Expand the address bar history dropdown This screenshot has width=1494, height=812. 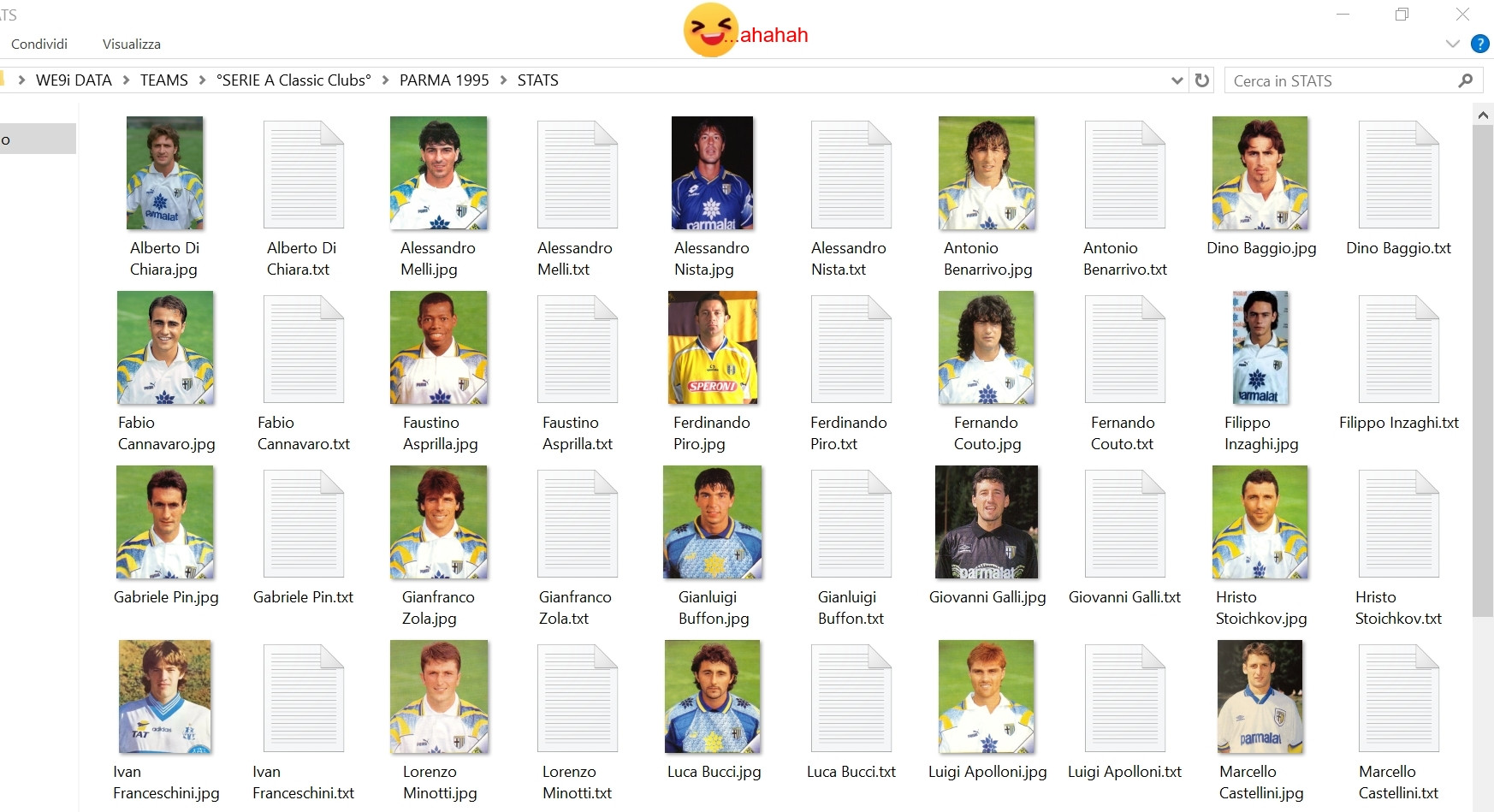pyautogui.click(x=1177, y=80)
